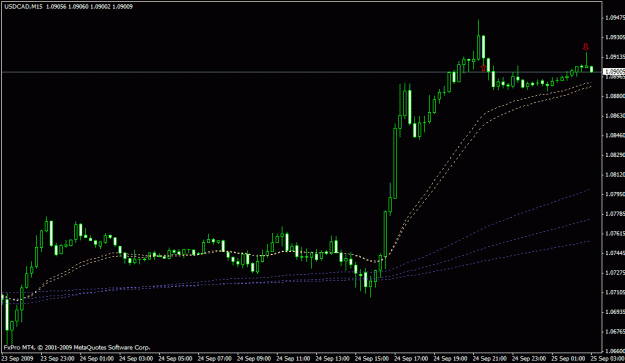Screen dimensions: 625x363
Task: Click the red arrow above the latest candle
Action: click(586, 47)
